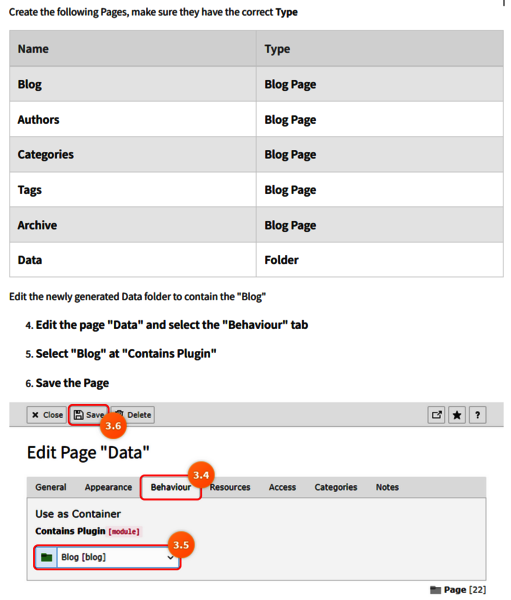Viewport: 511px width, 600px height.
Task: Click the X icon on Close
Action: (x=35, y=415)
